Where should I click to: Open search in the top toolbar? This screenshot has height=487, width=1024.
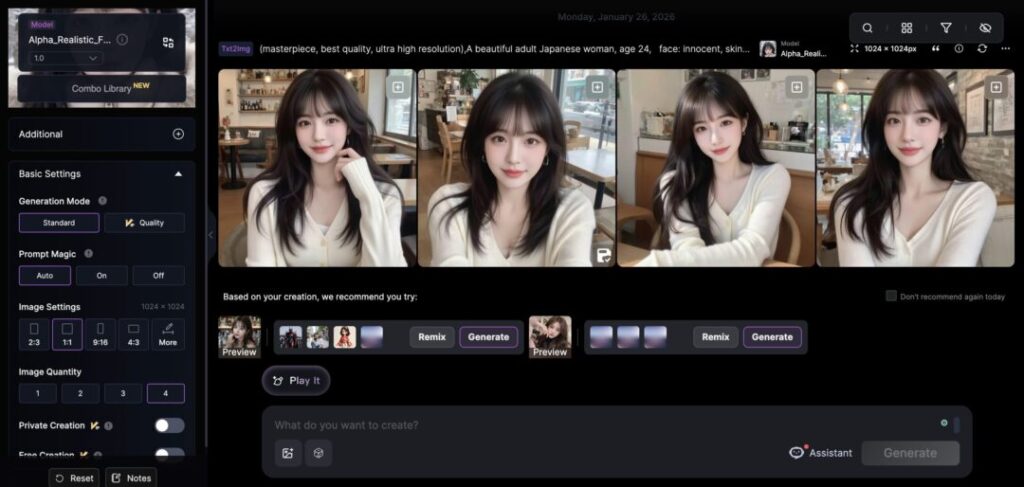(x=867, y=28)
